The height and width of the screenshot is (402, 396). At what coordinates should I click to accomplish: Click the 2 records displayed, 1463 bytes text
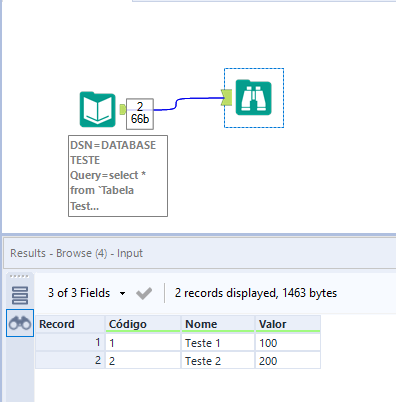click(x=256, y=293)
